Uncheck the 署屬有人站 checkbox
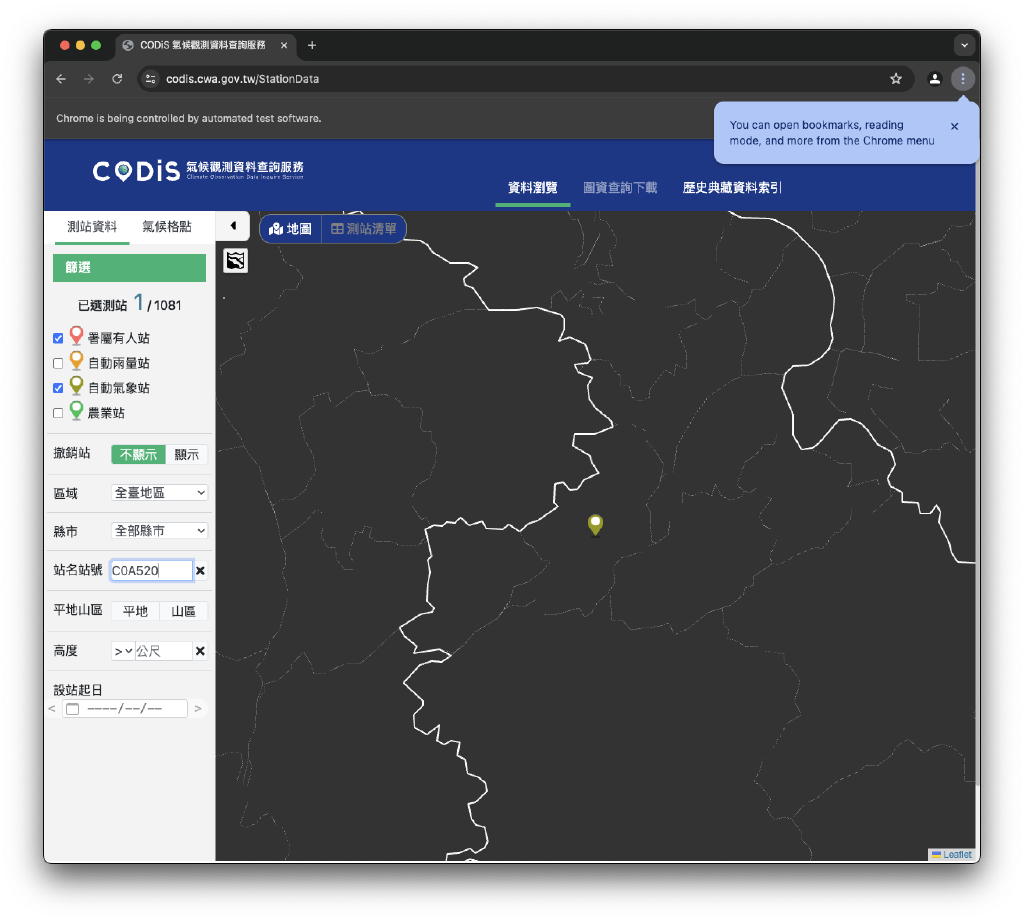The height and width of the screenshot is (921, 1024). coord(58,338)
